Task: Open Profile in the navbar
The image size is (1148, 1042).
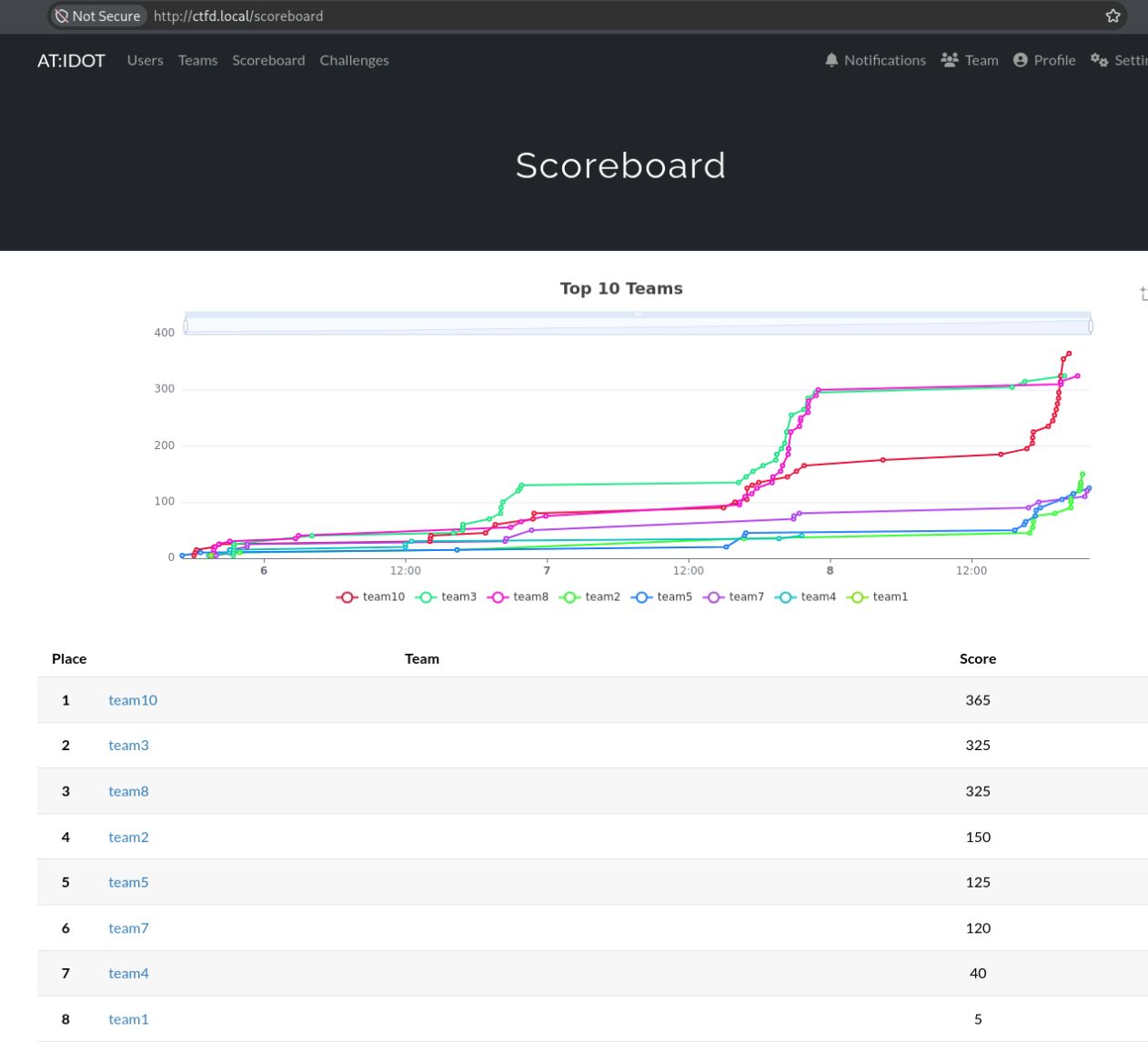Action: 1044,60
